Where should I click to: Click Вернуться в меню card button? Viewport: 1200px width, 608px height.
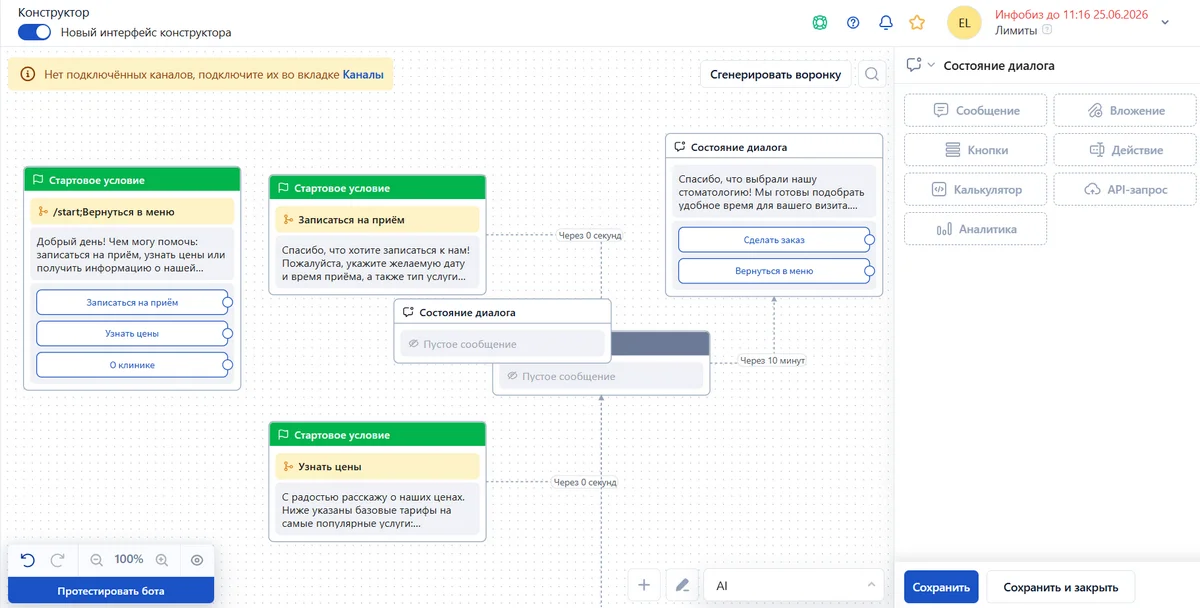coord(774,271)
